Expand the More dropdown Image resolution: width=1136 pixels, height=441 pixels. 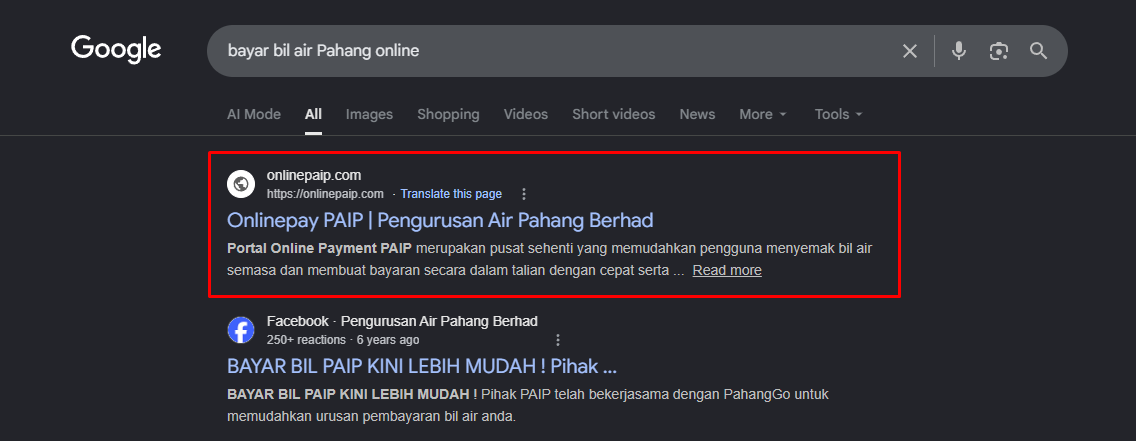(763, 114)
